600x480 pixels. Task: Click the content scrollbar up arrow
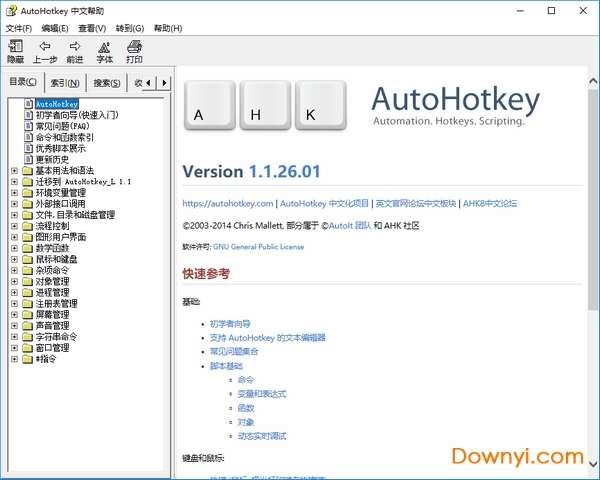point(593,81)
